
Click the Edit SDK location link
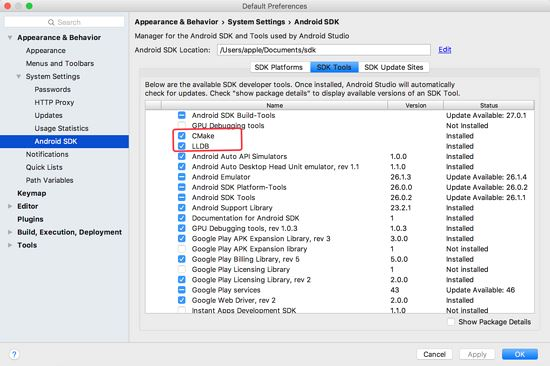point(444,50)
